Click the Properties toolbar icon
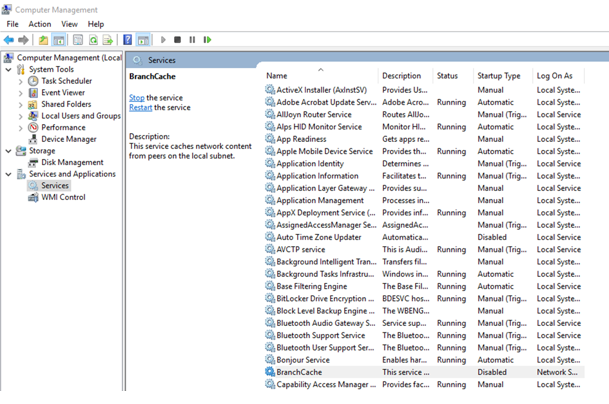Image resolution: width=609 pixels, height=404 pixels. 78,40
